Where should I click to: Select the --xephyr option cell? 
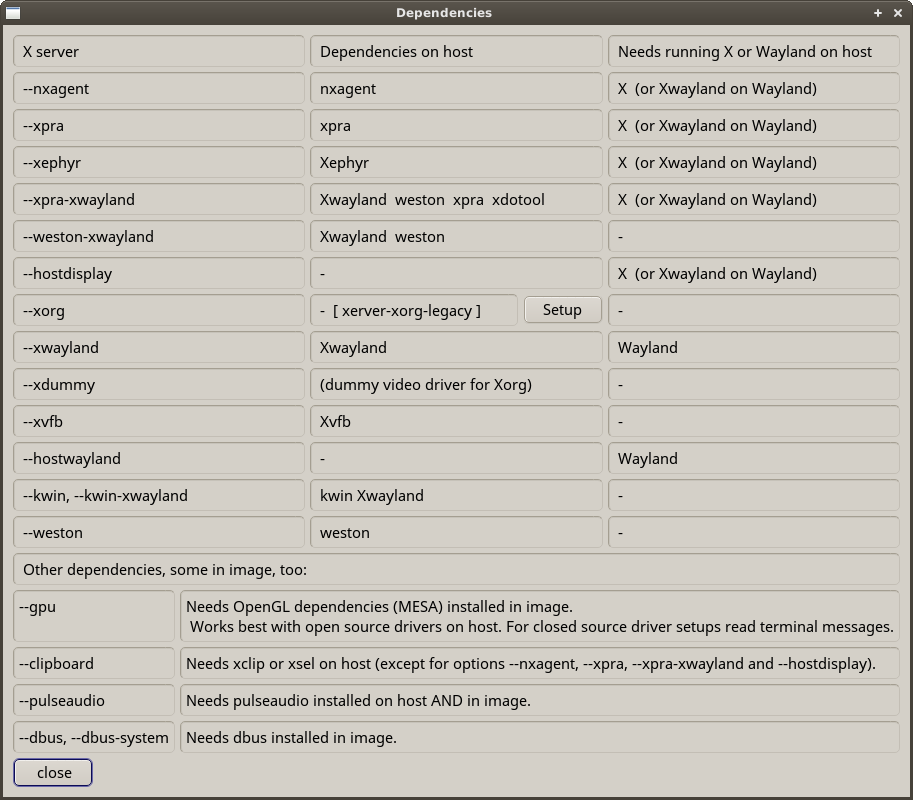tap(159, 162)
